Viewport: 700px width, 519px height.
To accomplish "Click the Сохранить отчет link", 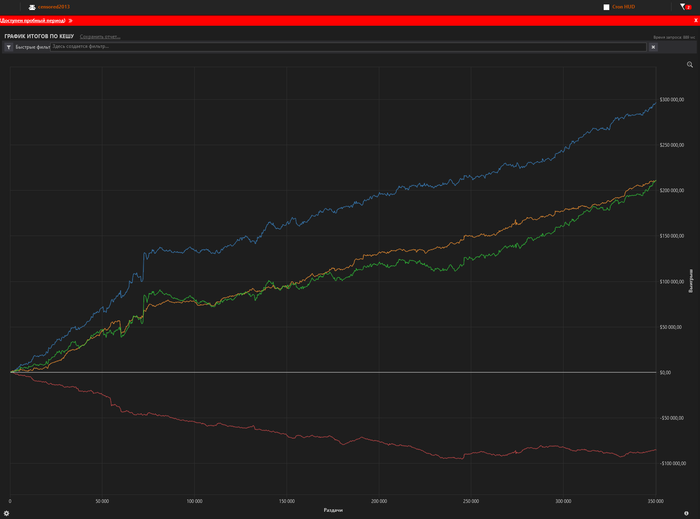I will (x=100, y=37).
